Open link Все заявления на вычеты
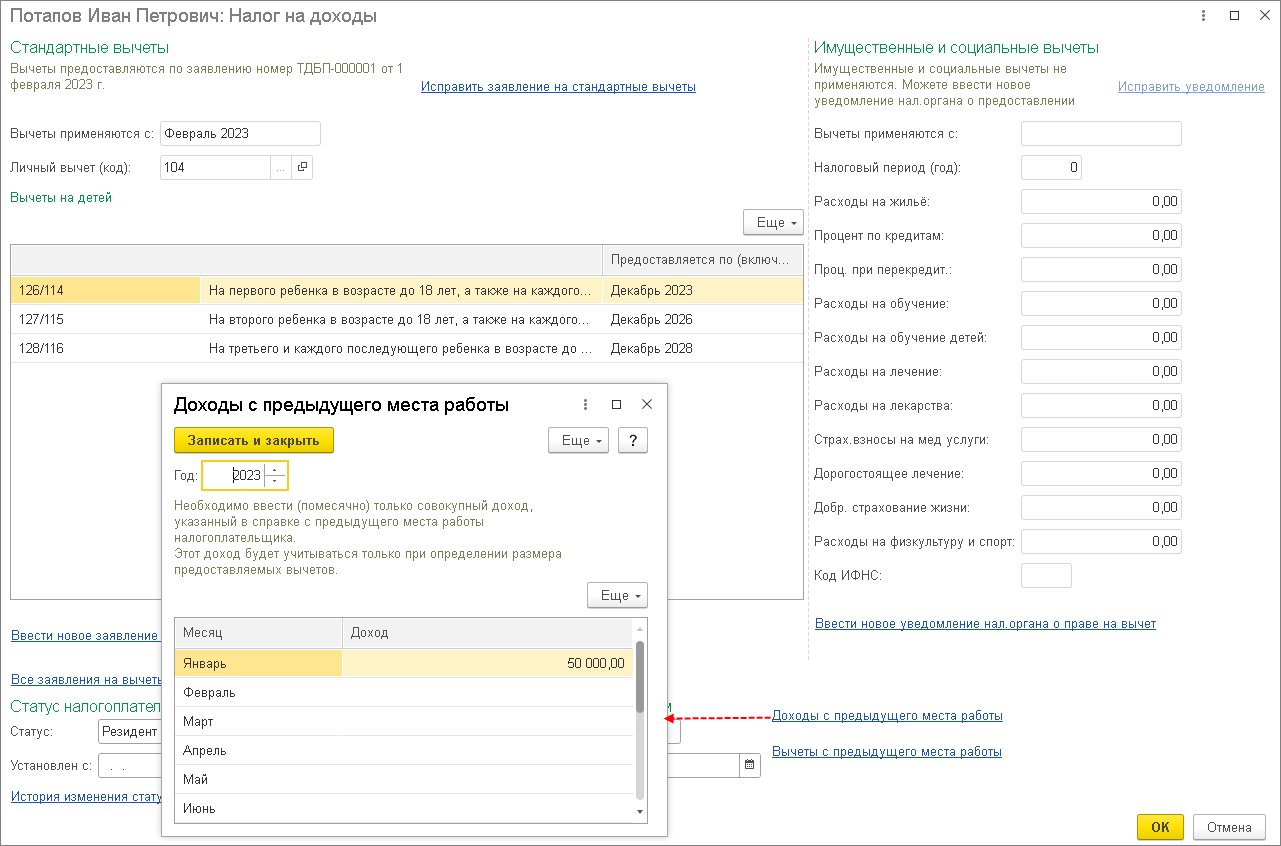Image resolution: width=1281 pixels, height=846 pixels. (x=86, y=679)
